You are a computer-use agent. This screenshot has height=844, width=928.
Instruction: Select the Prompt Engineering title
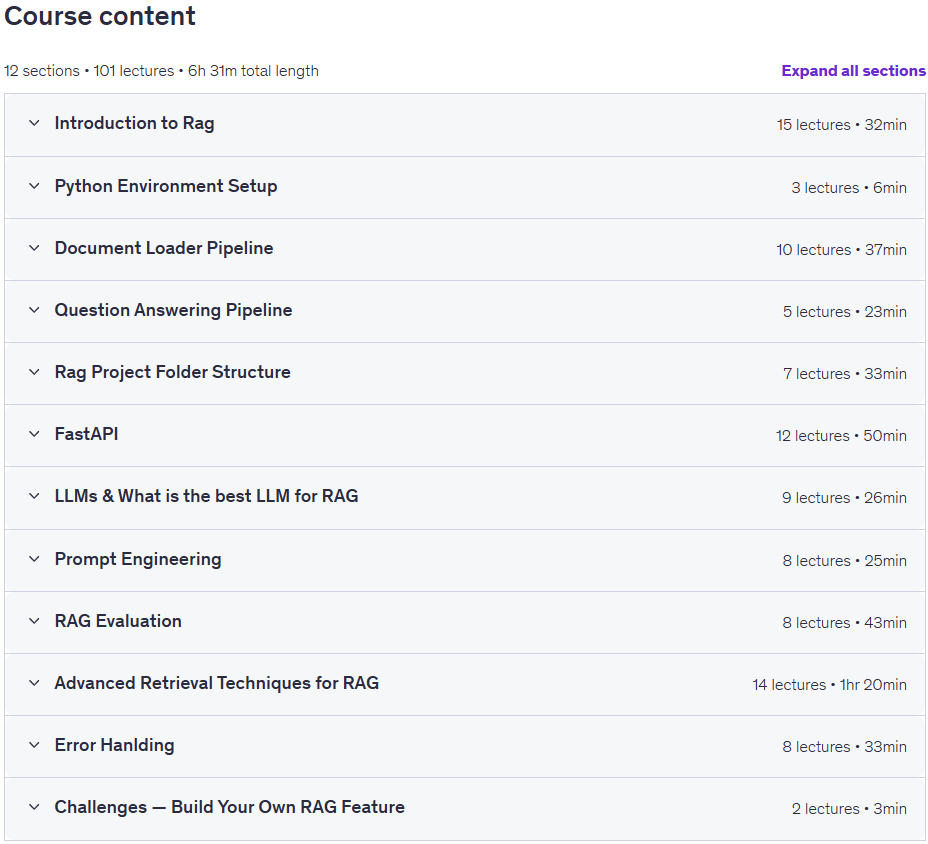138,559
